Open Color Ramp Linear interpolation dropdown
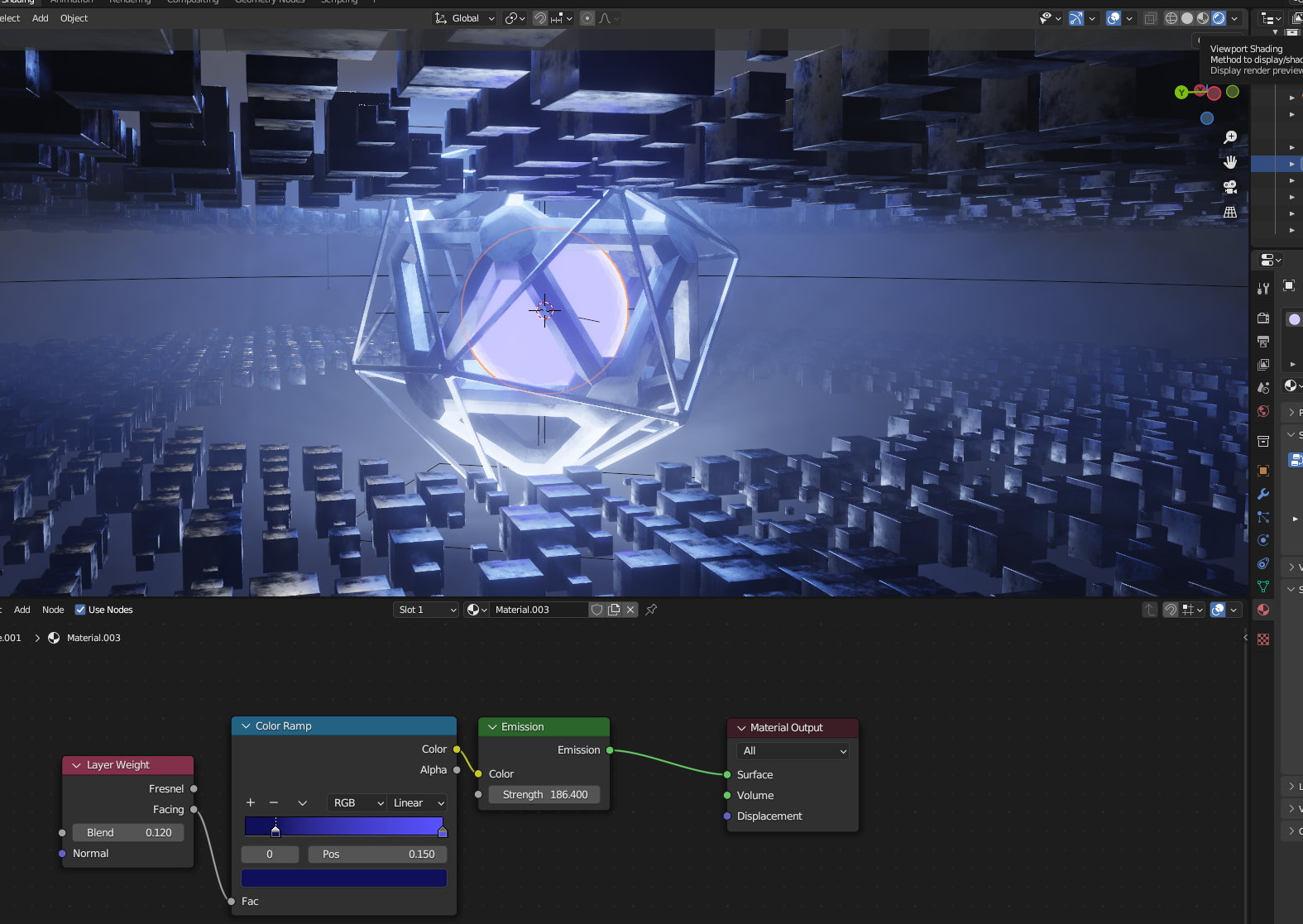The width and height of the screenshot is (1303, 924). tap(418, 802)
